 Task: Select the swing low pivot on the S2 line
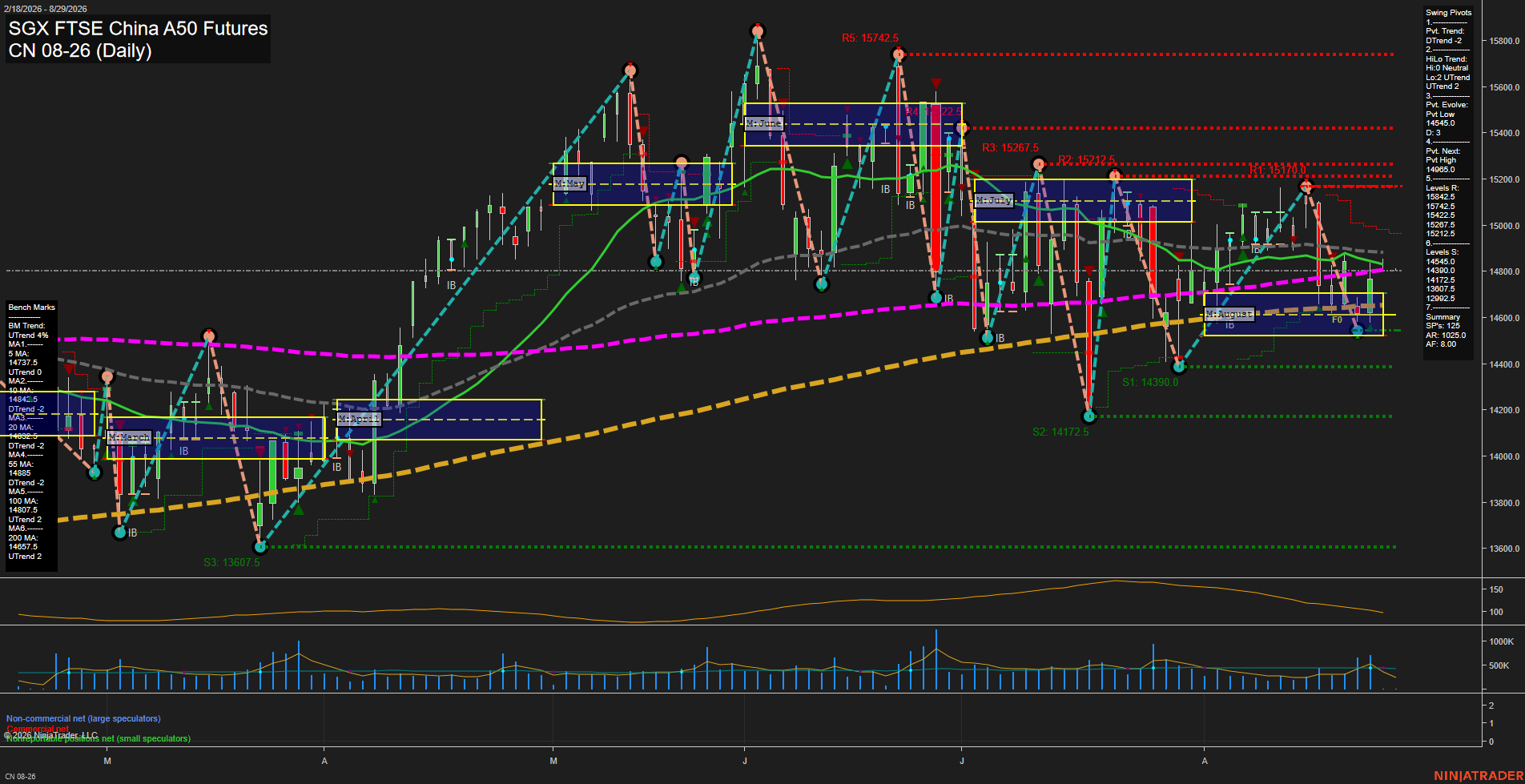pos(1088,416)
